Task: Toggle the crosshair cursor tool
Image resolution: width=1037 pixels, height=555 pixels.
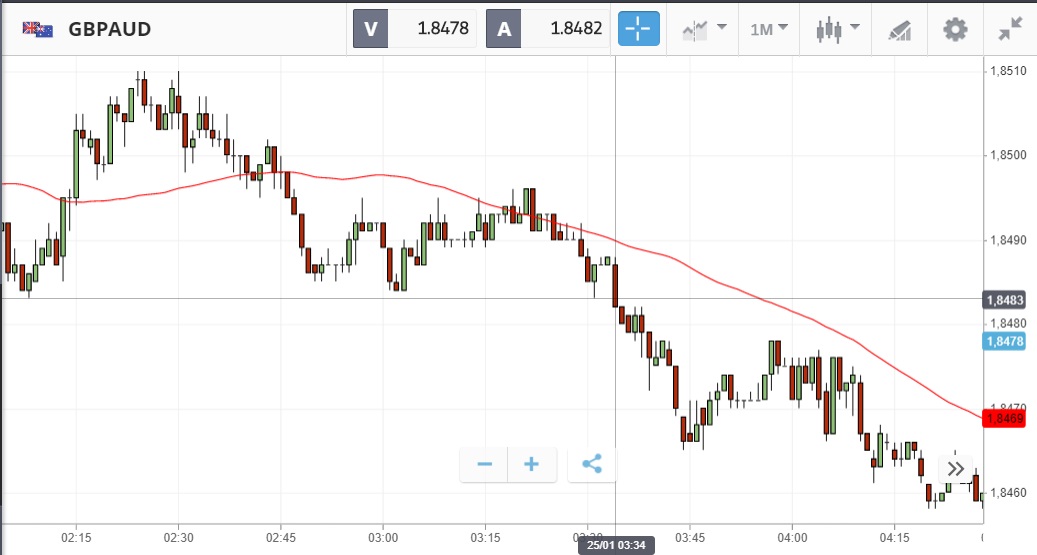Action: pyautogui.click(x=636, y=29)
